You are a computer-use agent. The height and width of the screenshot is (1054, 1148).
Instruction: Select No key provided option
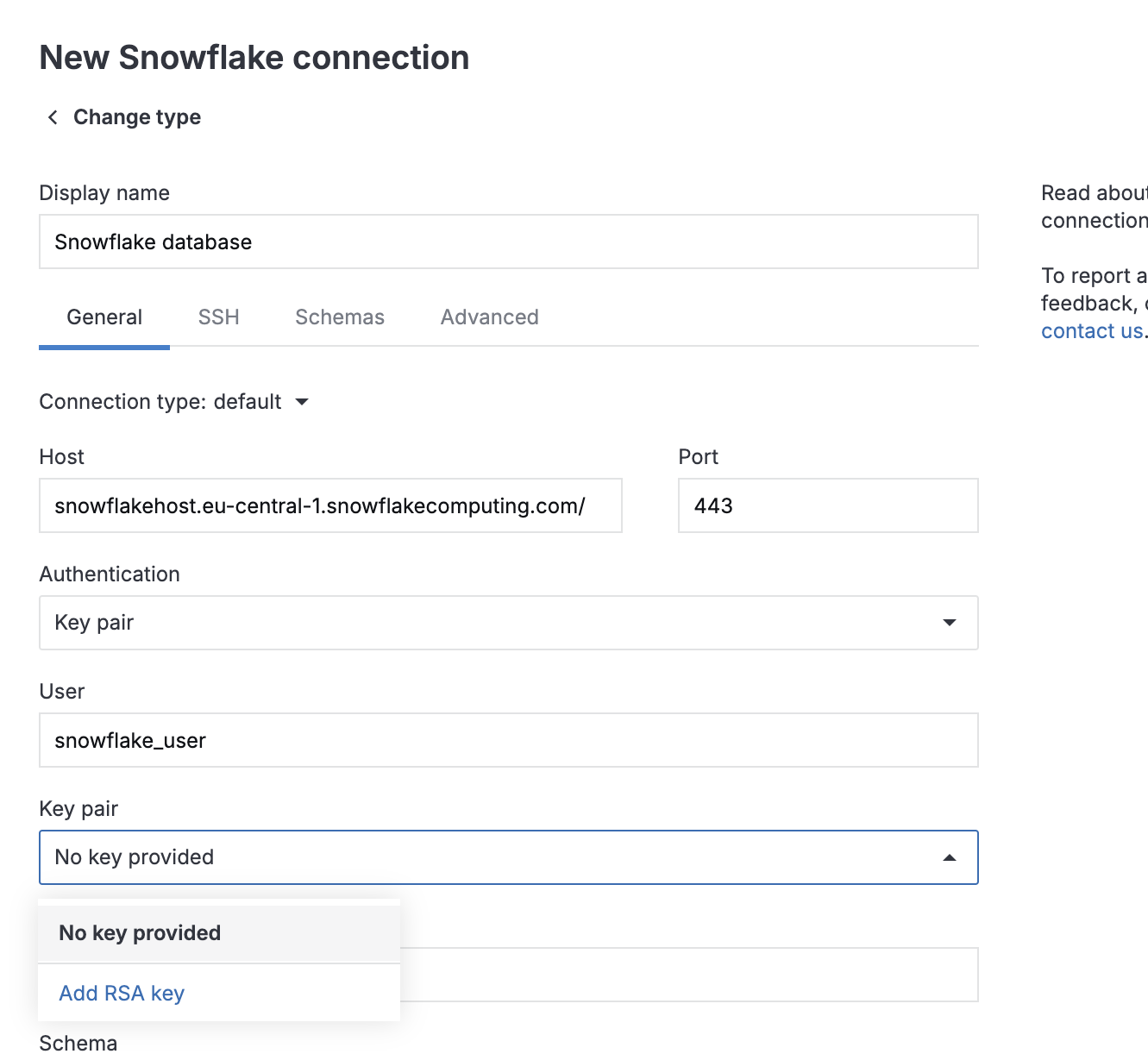click(139, 932)
